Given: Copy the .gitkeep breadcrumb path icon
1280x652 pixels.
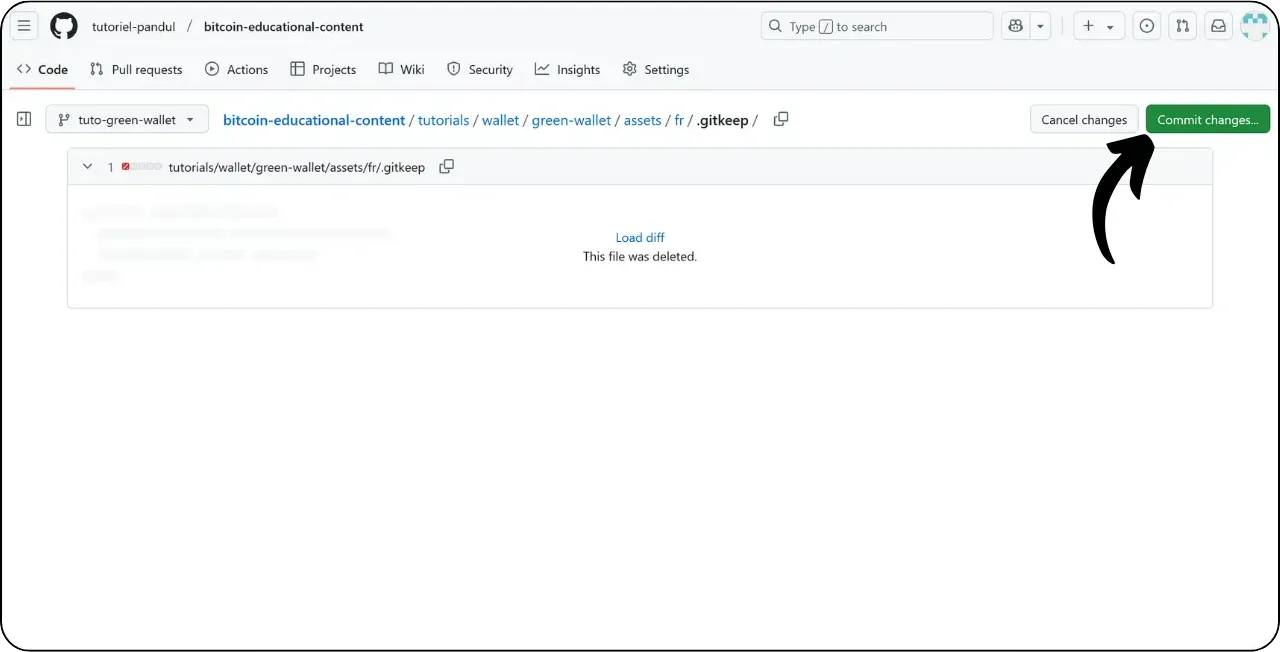Looking at the screenshot, I should (780, 119).
